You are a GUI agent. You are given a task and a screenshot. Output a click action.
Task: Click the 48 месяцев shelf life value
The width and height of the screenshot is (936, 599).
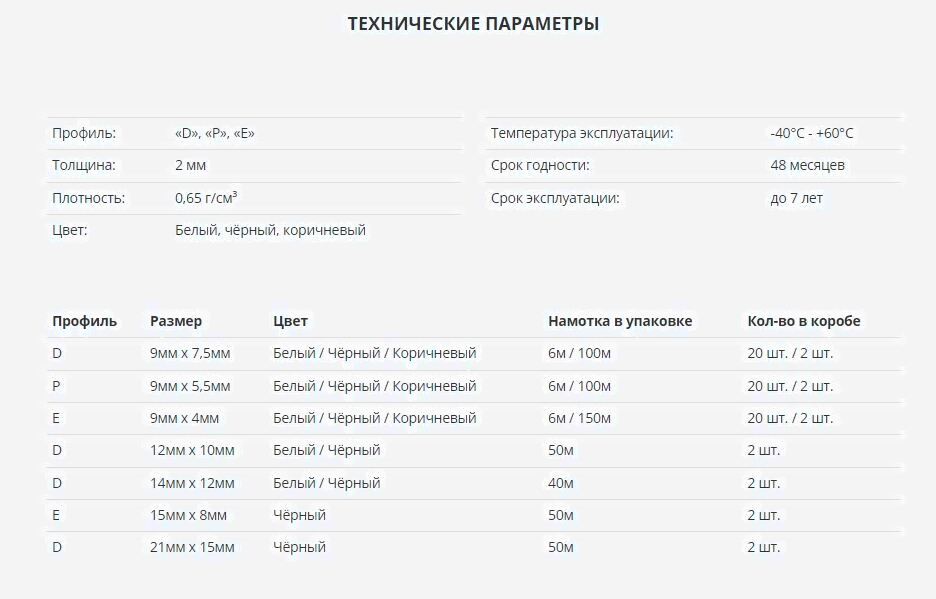coord(807,165)
